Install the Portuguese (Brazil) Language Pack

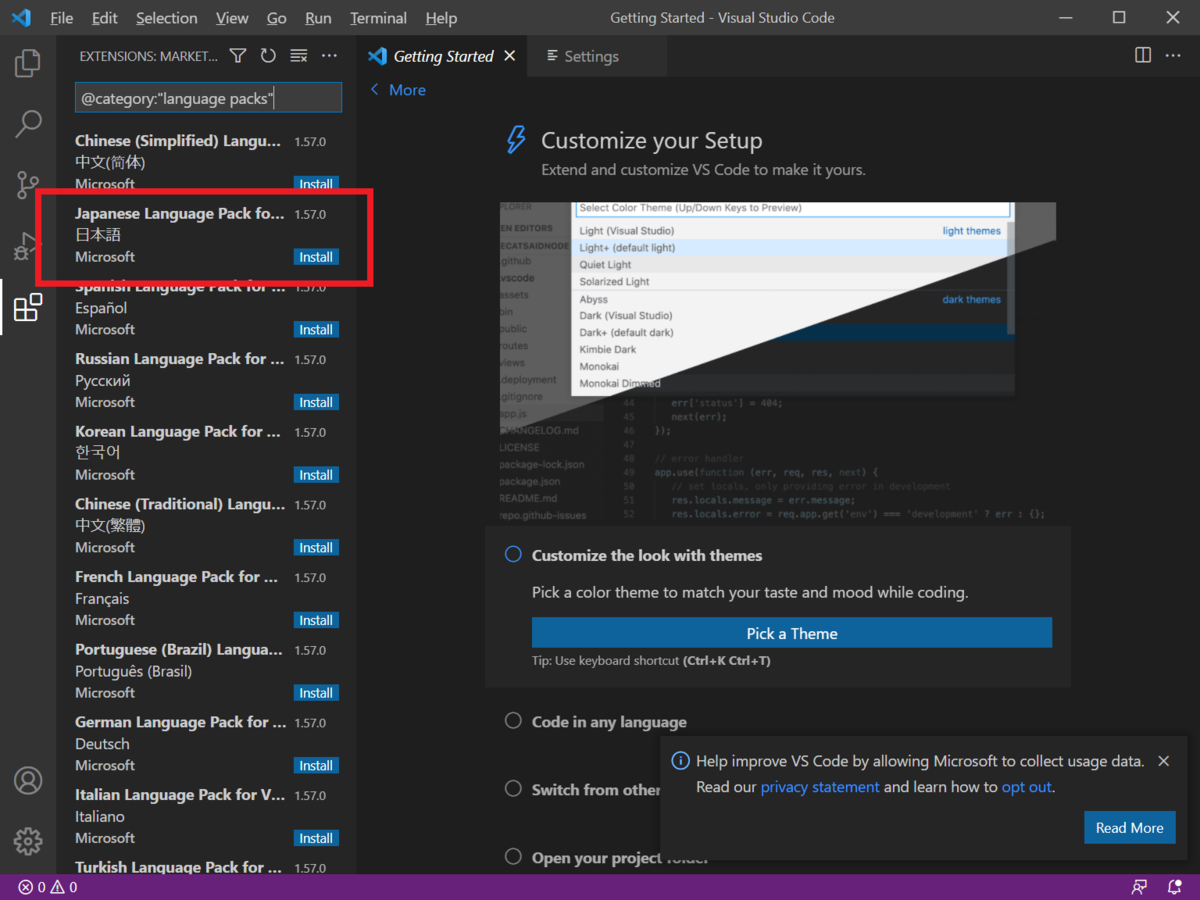pos(316,693)
